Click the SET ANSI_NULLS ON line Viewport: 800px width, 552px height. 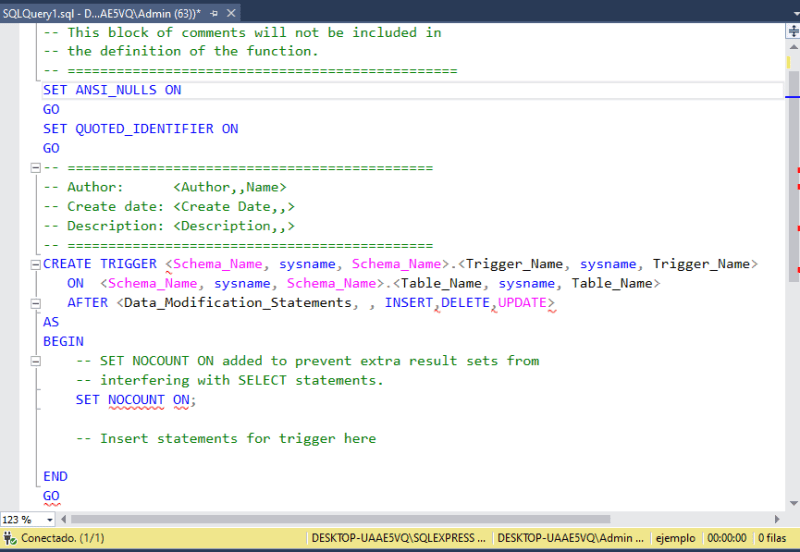pyautogui.click(x=112, y=90)
